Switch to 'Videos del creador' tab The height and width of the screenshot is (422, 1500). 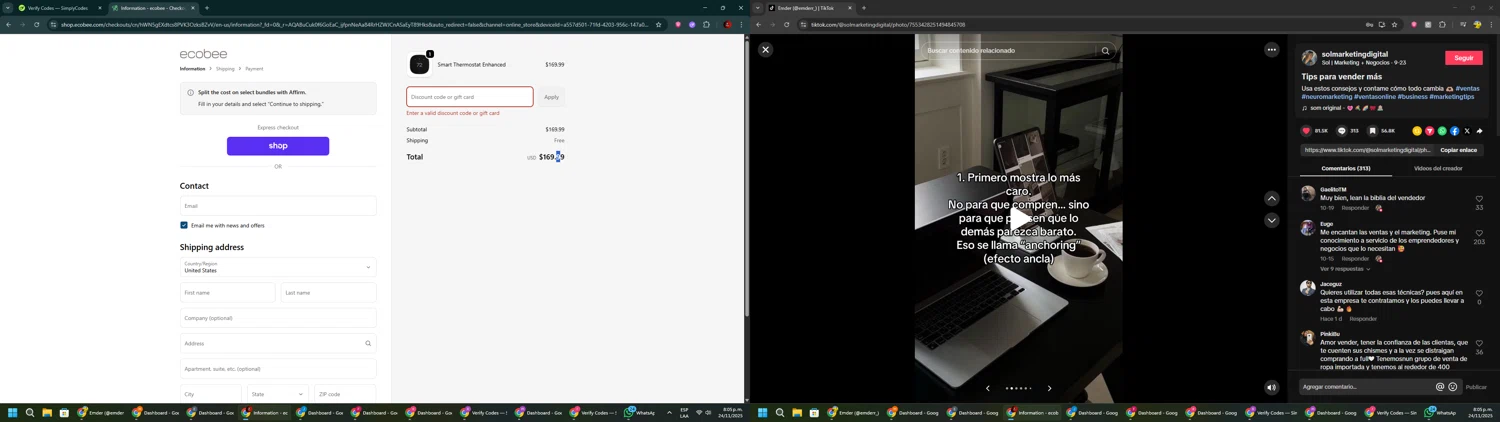[1438, 169]
